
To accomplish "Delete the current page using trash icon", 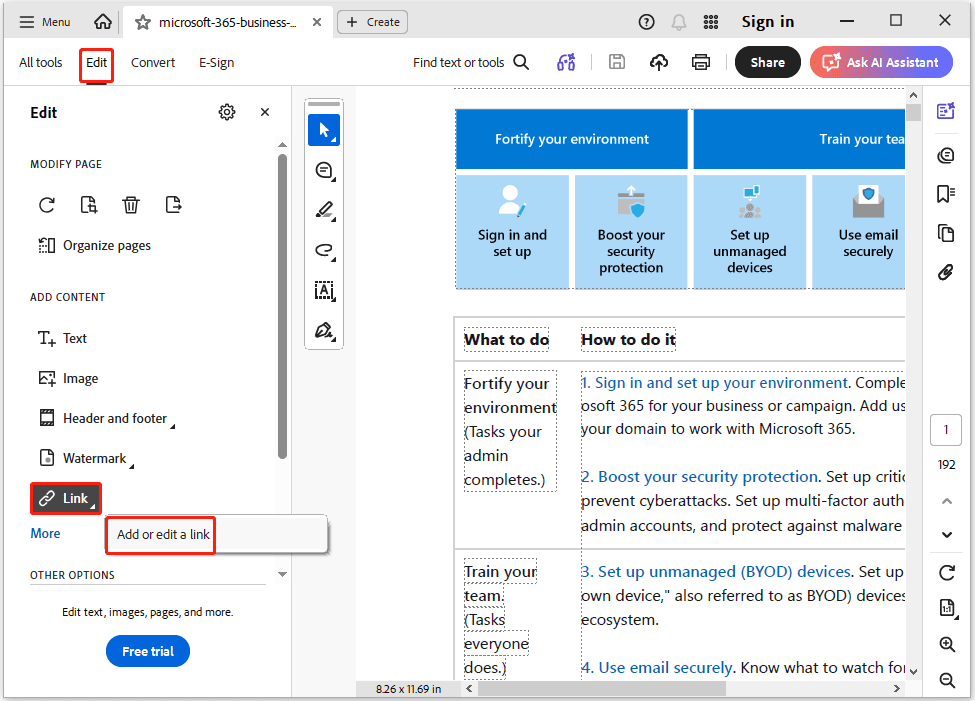I will pyautogui.click(x=130, y=204).
